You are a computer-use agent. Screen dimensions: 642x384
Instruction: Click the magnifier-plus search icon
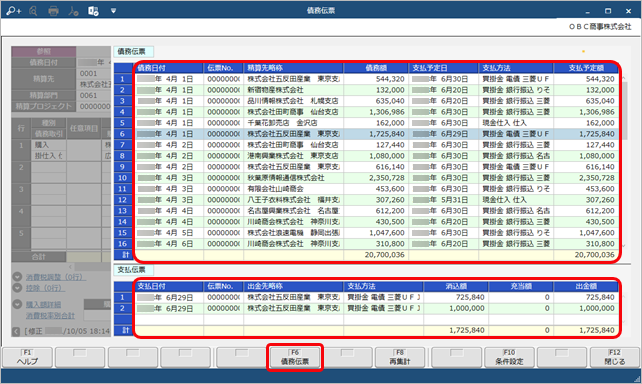pos(13,11)
